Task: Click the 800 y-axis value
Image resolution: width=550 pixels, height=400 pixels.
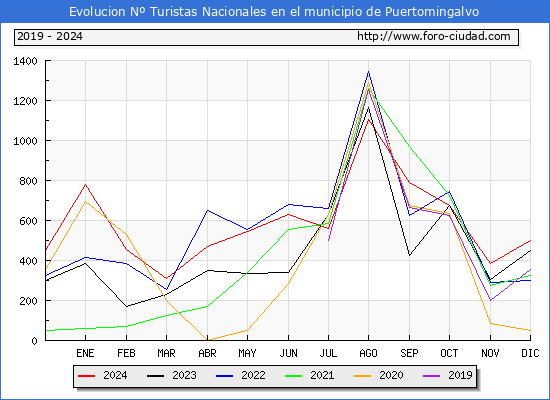Action: click(28, 181)
